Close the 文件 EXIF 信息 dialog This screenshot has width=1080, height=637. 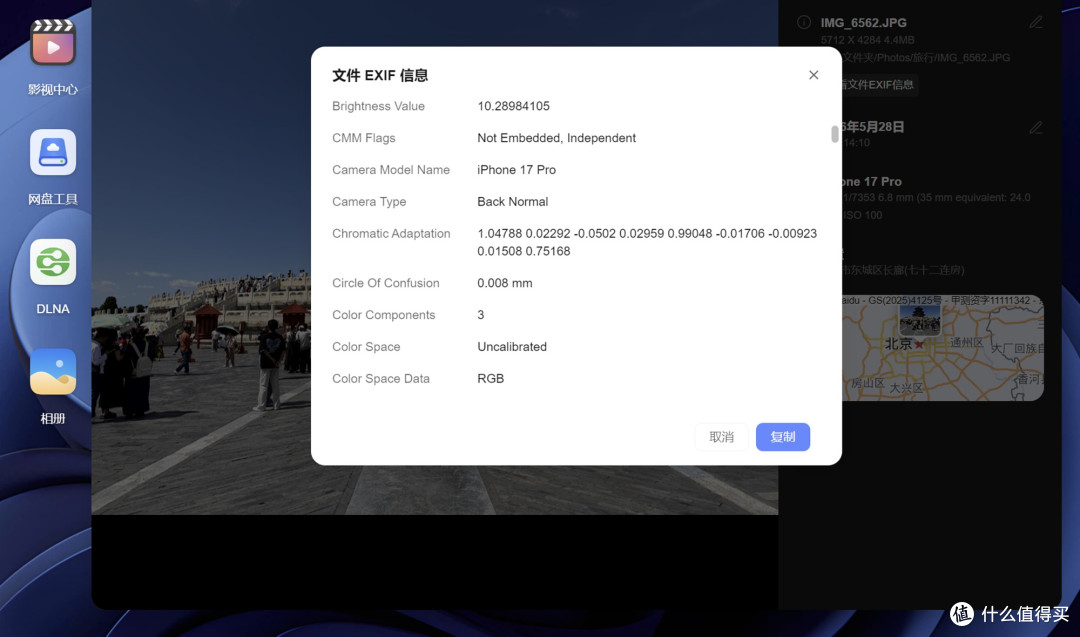pyautogui.click(x=813, y=75)
